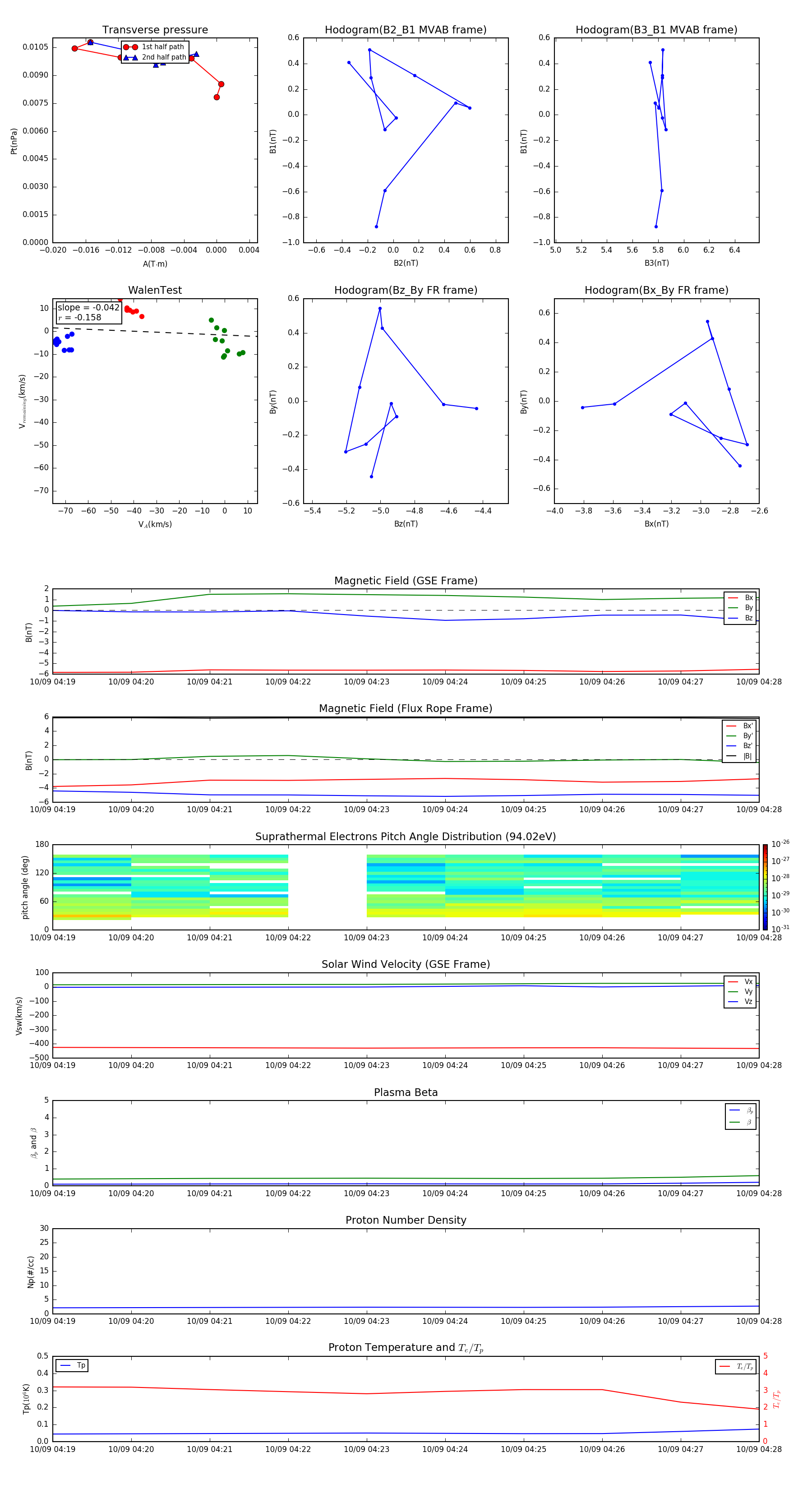This screenshot has width=812, height=1489.
Task: Click the "WalenTest" plot title
Action: [x=155, y=290]
